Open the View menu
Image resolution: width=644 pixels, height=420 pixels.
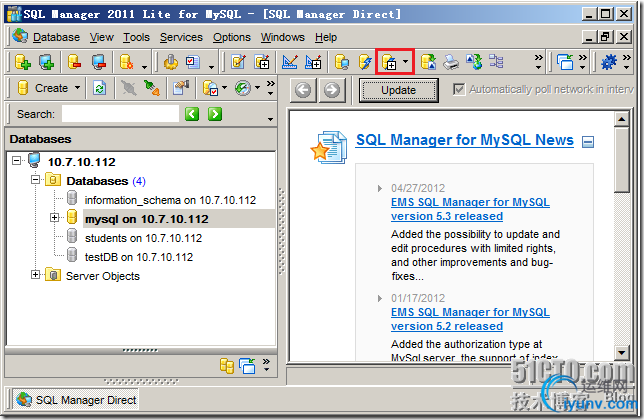coord(101,37)
